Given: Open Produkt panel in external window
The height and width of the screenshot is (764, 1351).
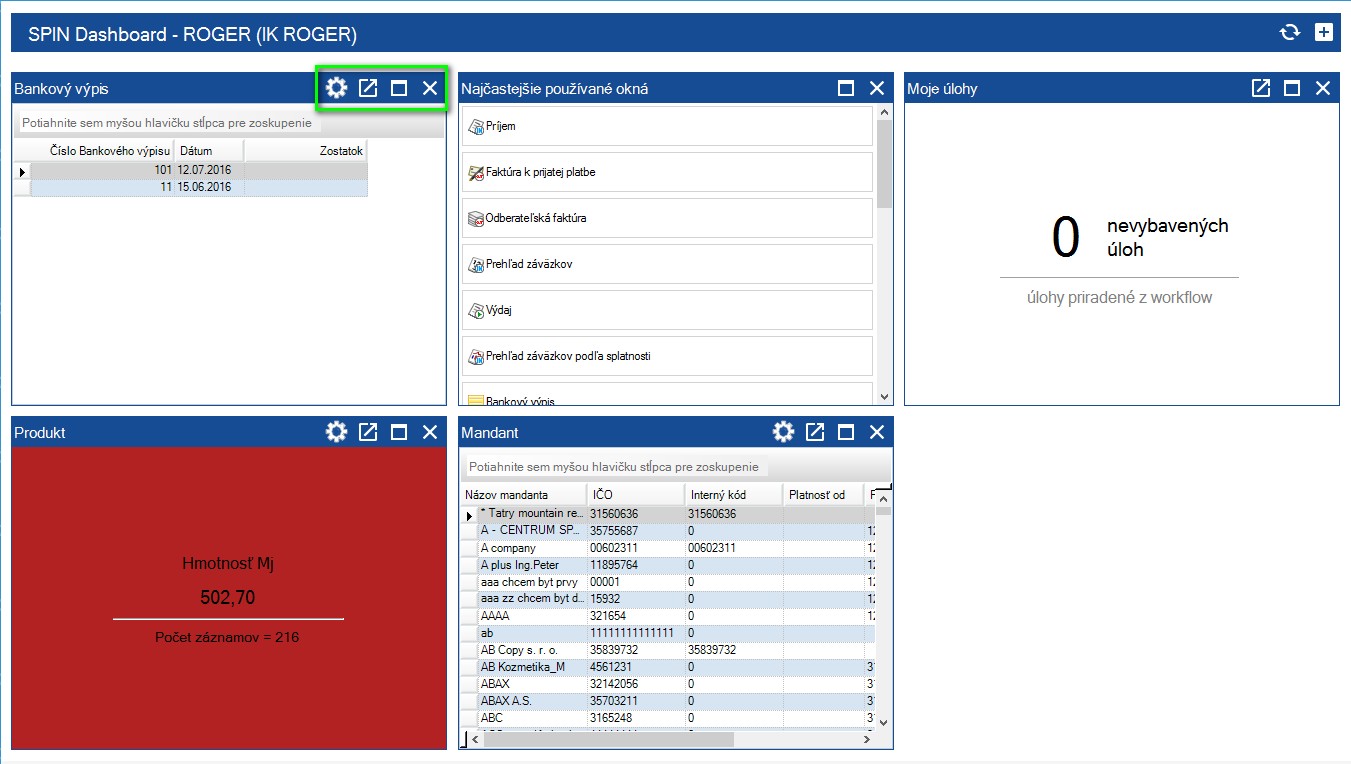Looking at the screenshot, I should click(368, 432).
